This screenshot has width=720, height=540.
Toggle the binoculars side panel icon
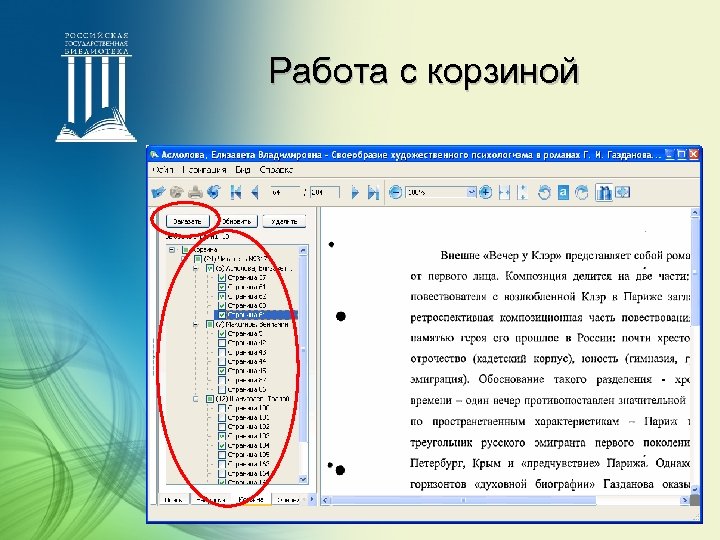click(603, 192)
